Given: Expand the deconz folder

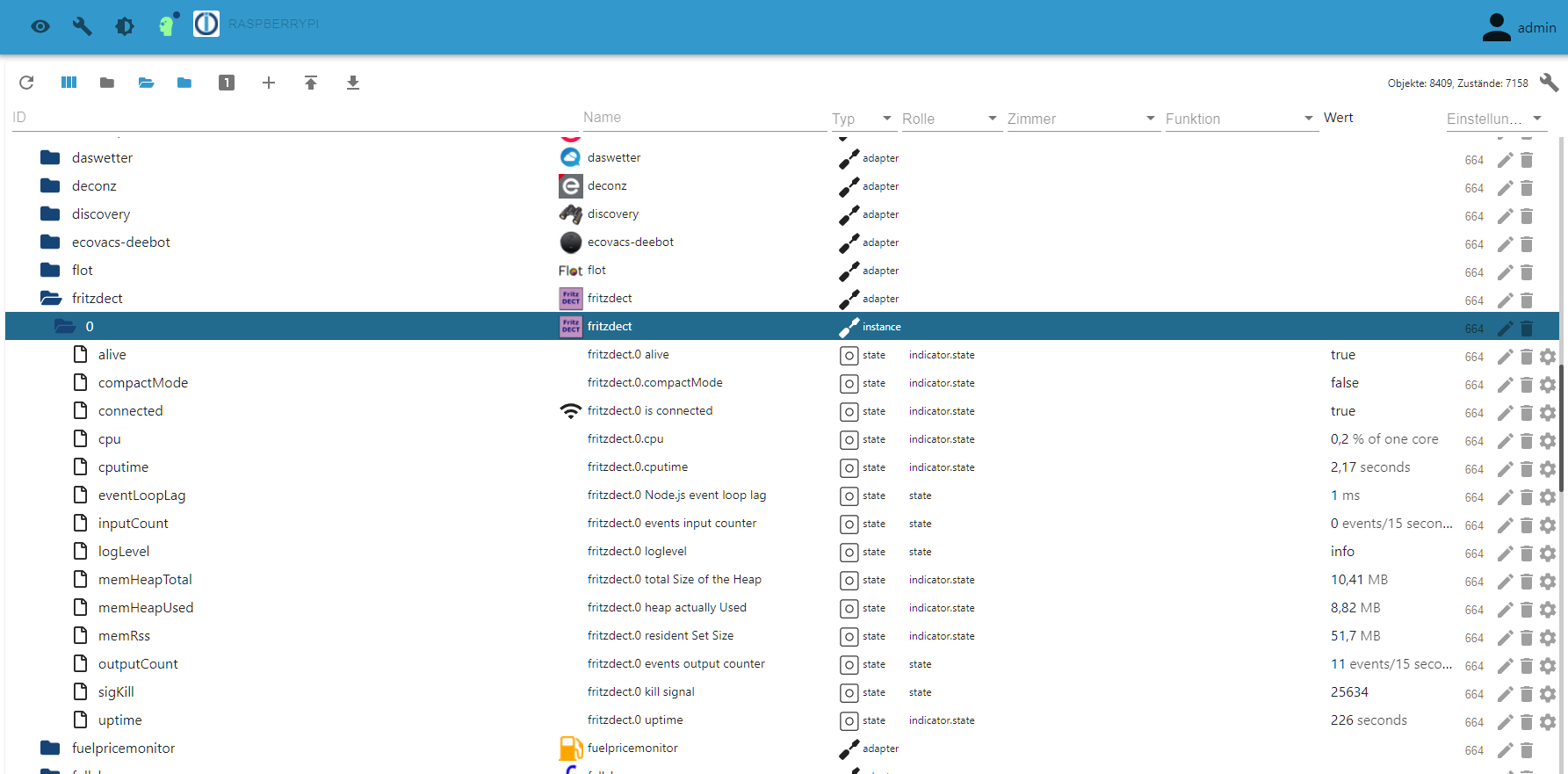Looking at the screenshot, I should (50, 186).
